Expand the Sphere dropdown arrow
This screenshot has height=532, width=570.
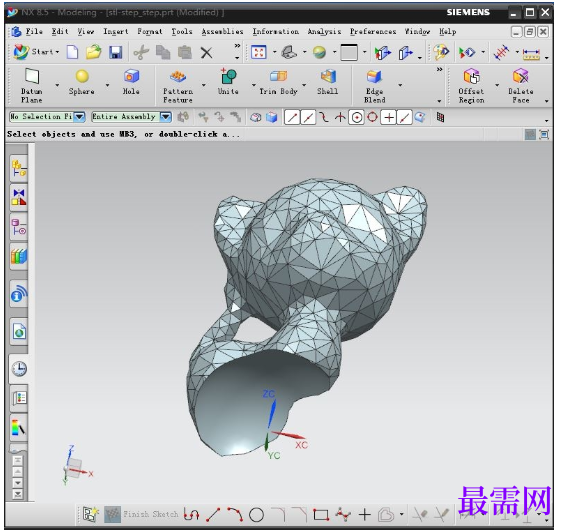(x=107, y=85)
